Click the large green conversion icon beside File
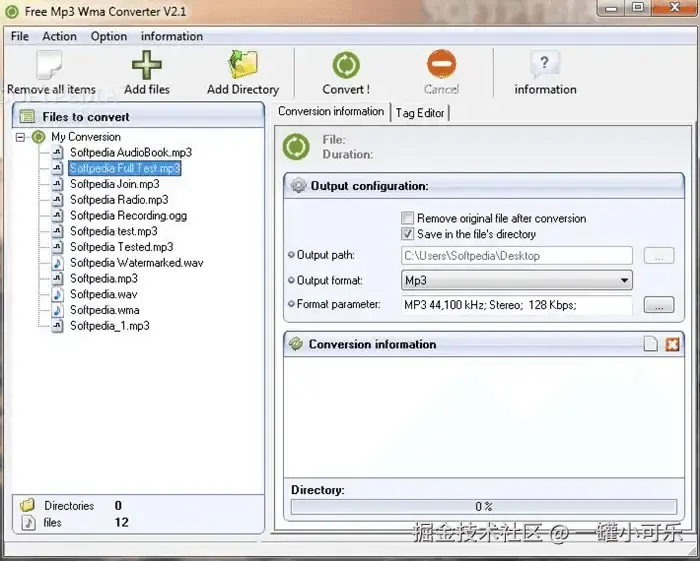Screen dimensions: 700x561 [296, 146]
